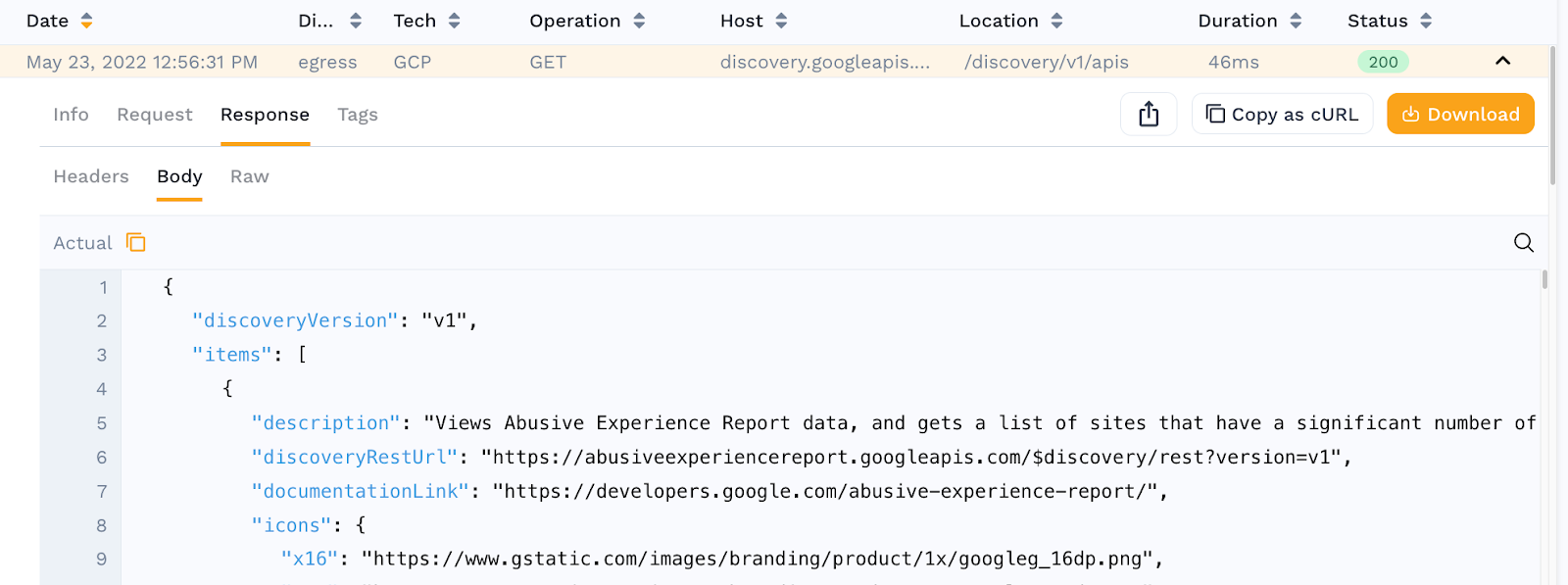The width and height of the screenshot is (1568, 585).
Task: Click the "items" key in the JSON
Action: [x=232, y=355]
